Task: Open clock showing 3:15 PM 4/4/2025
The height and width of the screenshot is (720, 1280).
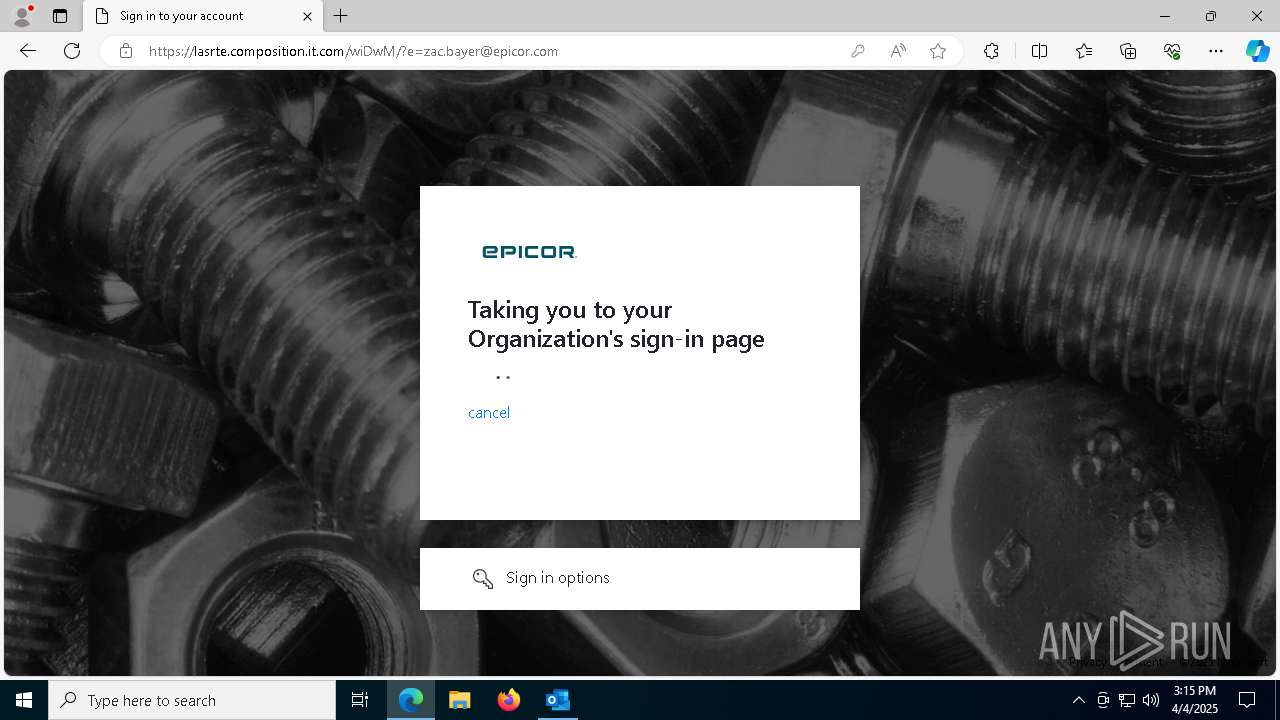Action: 1195,700
